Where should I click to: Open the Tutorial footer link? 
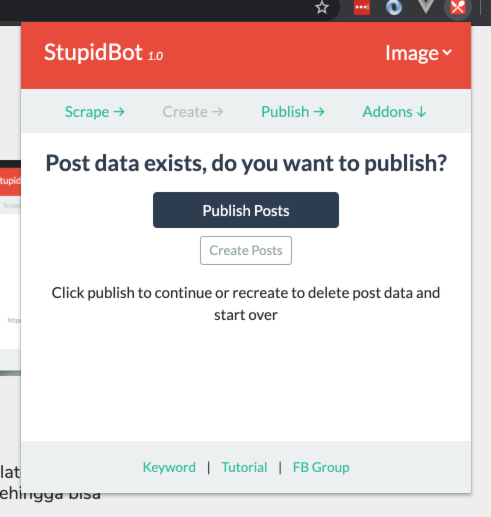click(x=244, y=467)
